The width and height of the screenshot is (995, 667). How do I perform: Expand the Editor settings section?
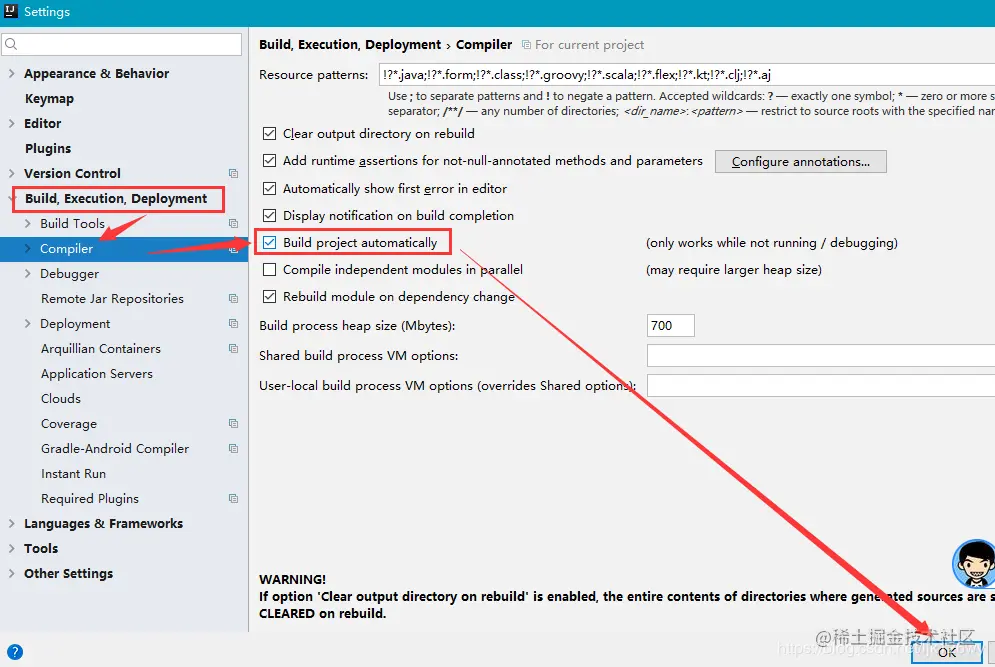click(11, 123)
